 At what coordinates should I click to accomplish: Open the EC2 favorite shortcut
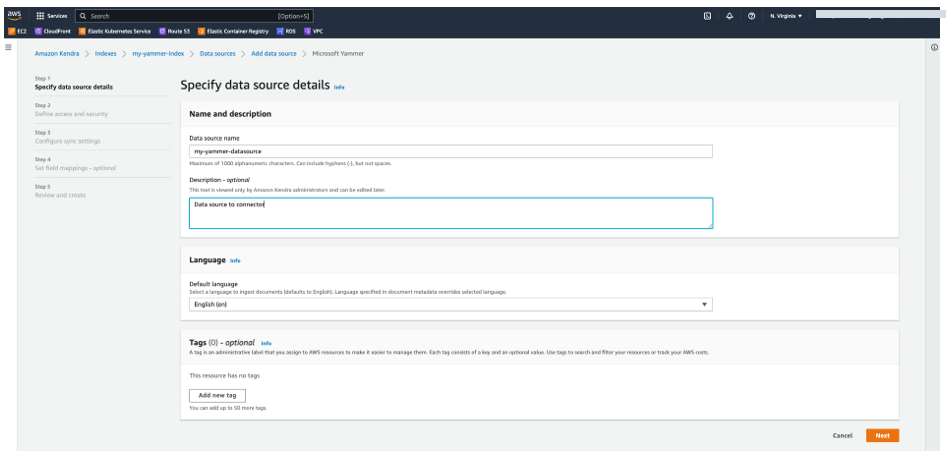pyautogui.click(x=19, y=31)
